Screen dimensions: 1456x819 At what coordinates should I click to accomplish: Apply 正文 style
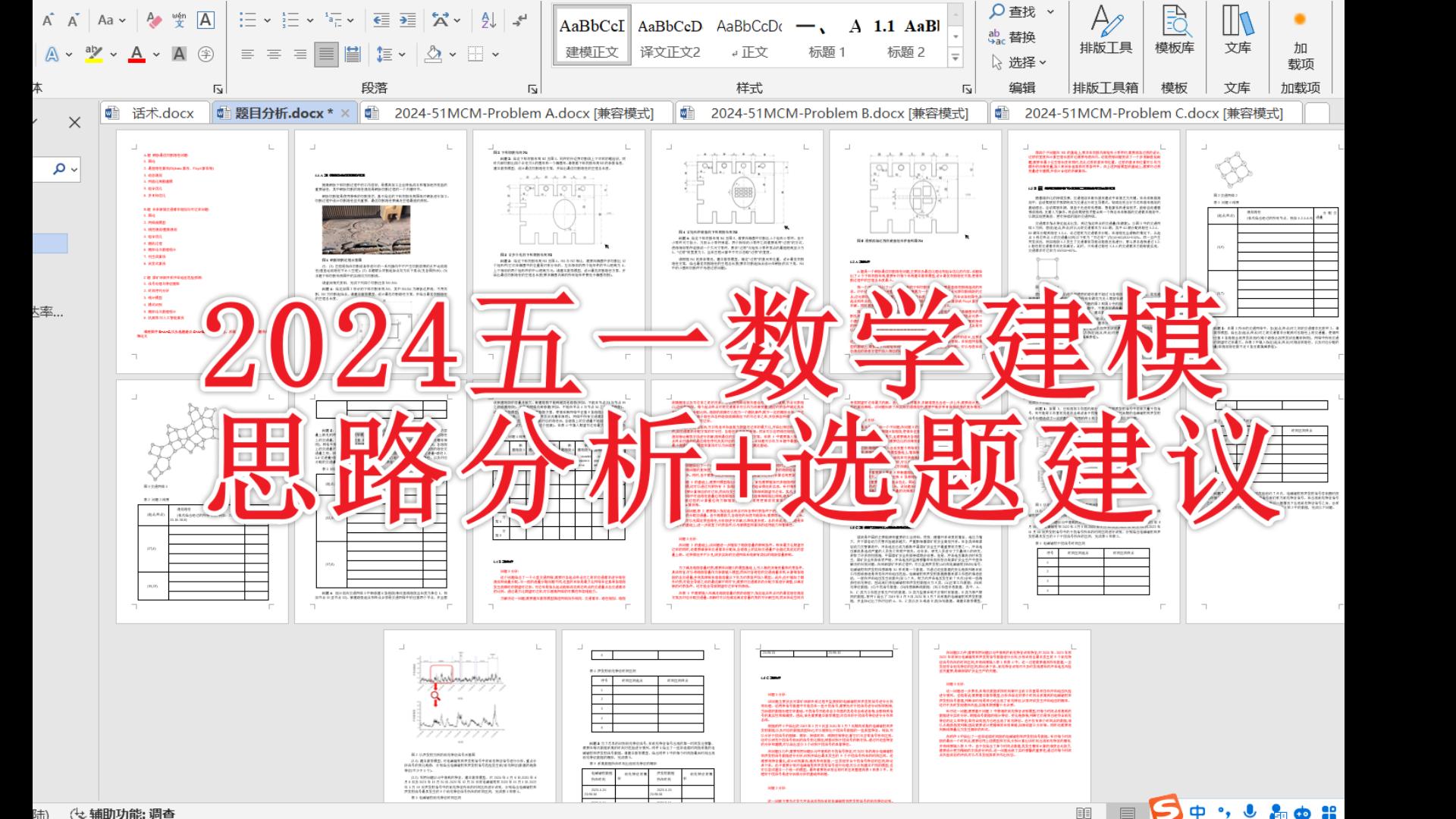click(749, 36)
